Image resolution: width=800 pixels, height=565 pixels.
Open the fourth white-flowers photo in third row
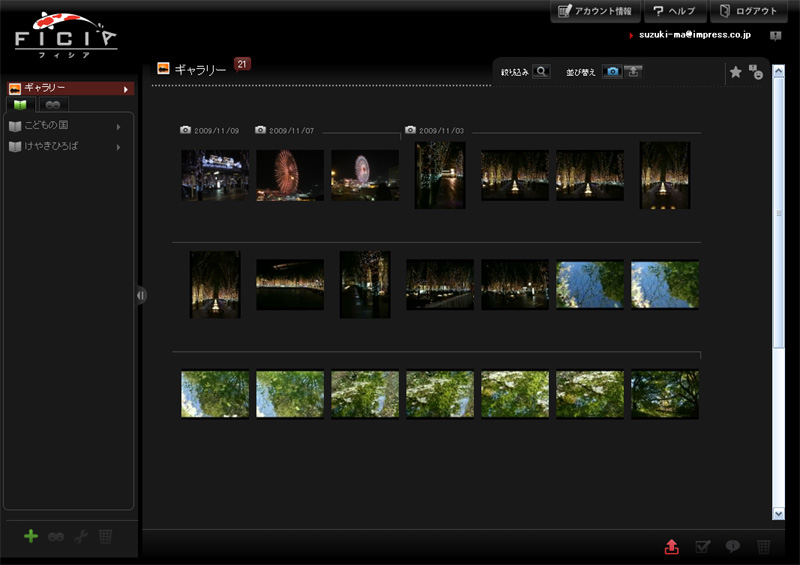(440, 394)
